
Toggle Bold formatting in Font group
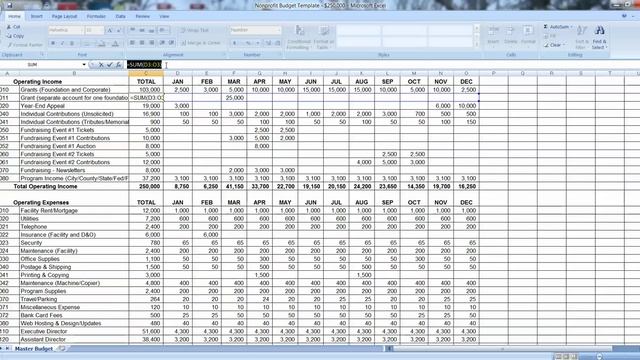coord(53,43)
